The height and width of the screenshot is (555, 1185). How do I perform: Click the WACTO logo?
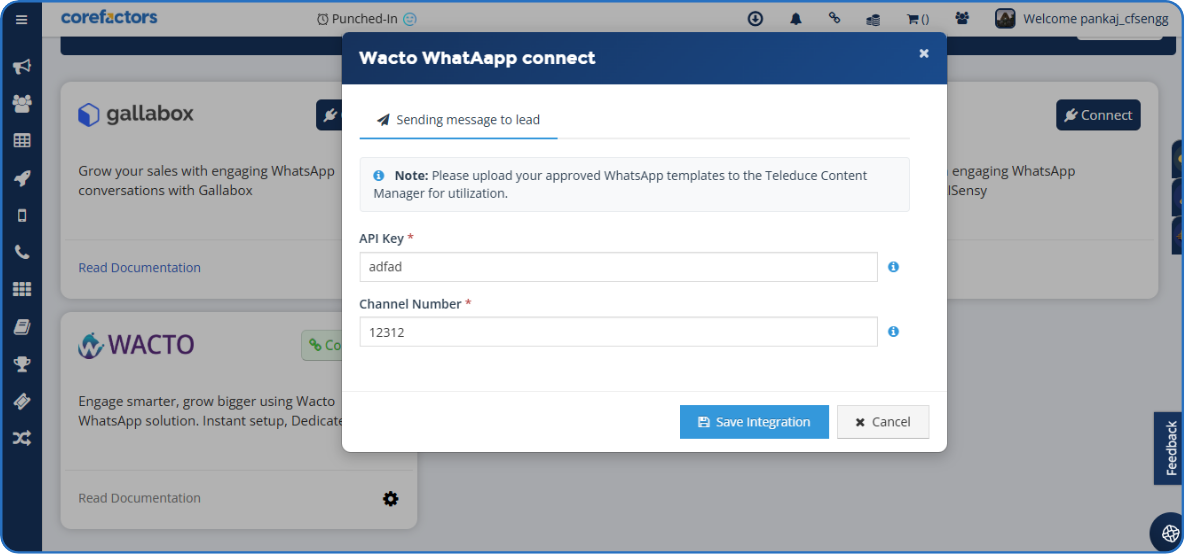(x=136, y=345)
